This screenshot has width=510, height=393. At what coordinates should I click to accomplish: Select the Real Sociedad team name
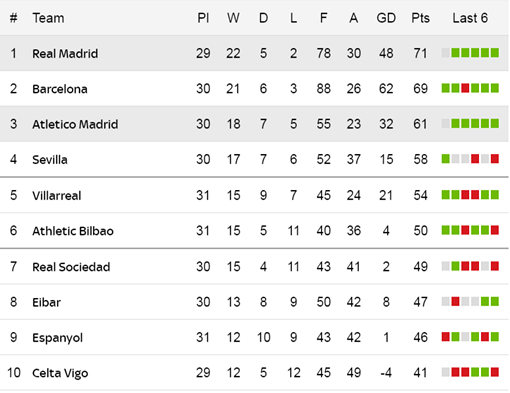tap(71, 267)
